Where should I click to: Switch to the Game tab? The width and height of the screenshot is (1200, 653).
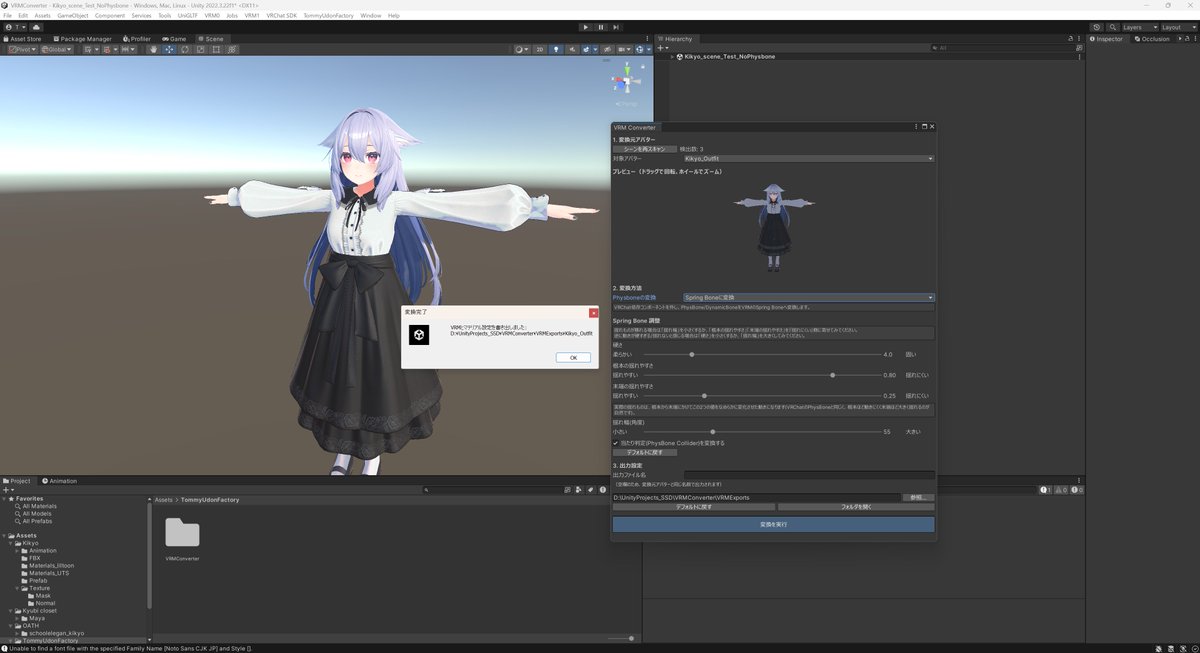(174, 39)
